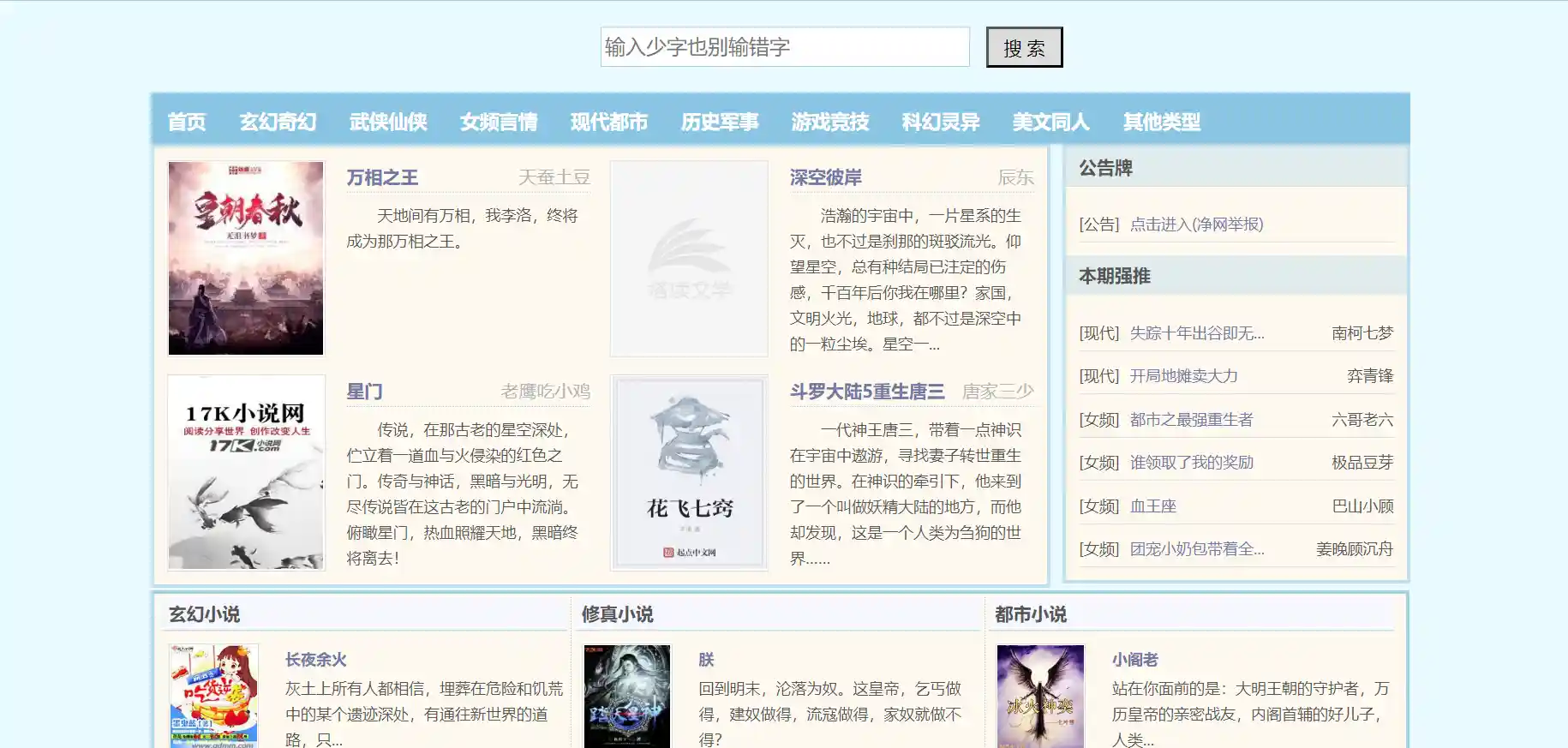Open the 万相之王 title link
Image resolution: width=1568 pixels, height=748 pixels.
pos(382,177)
